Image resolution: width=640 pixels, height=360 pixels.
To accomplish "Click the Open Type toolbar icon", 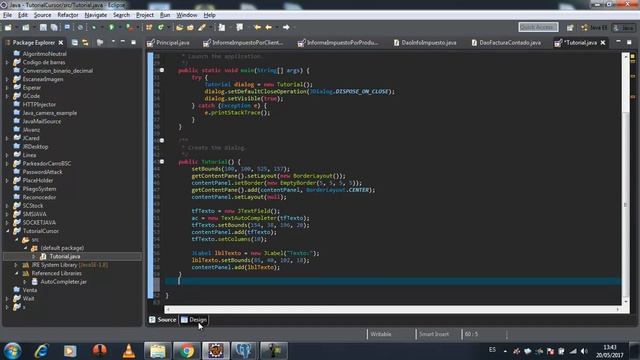I will tap(179, 27).
